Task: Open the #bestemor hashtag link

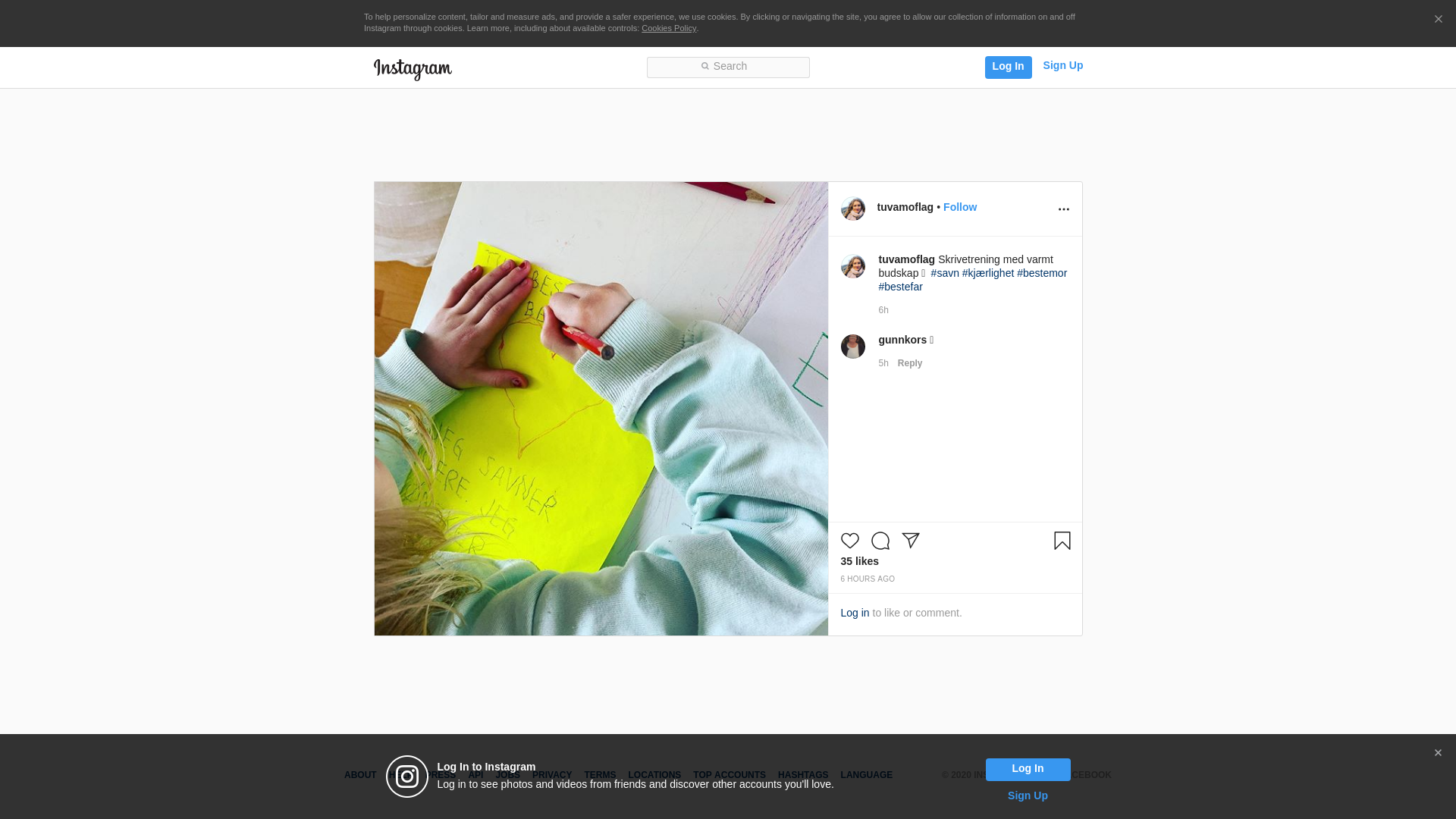Action: coord(1041,273)
